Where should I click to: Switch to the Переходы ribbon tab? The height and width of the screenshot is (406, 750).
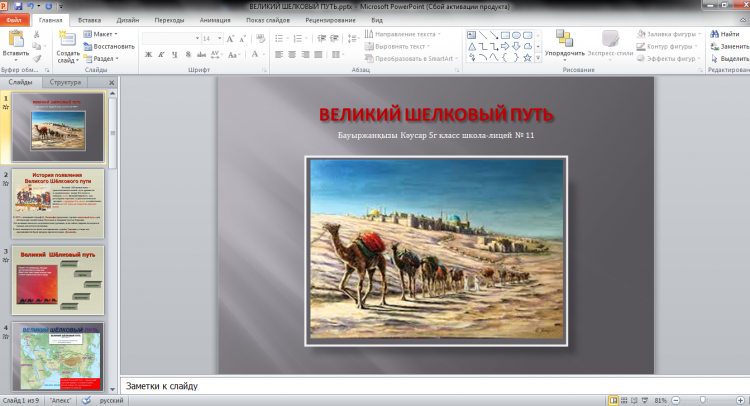click(169, 20)
